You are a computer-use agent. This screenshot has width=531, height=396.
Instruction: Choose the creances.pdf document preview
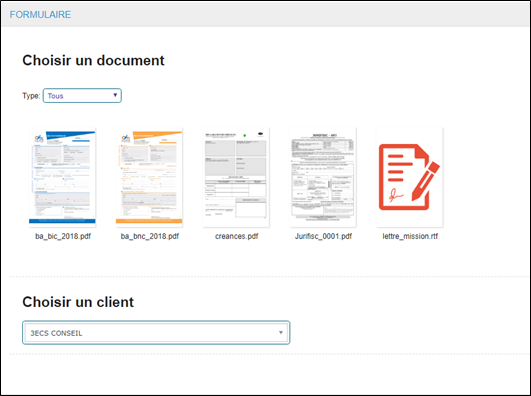coord(236,177)
